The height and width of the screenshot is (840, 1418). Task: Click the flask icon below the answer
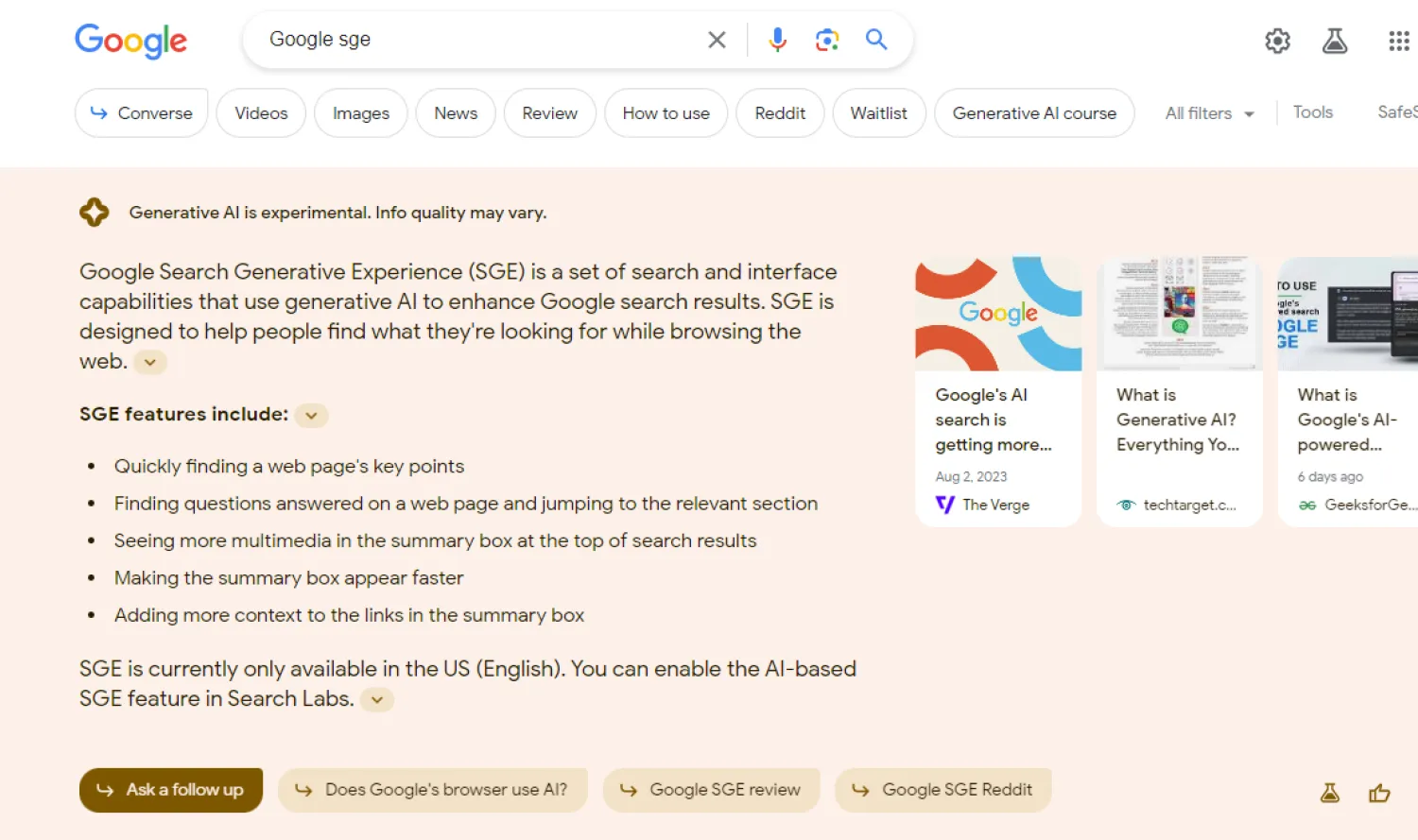pos(1330,793)
